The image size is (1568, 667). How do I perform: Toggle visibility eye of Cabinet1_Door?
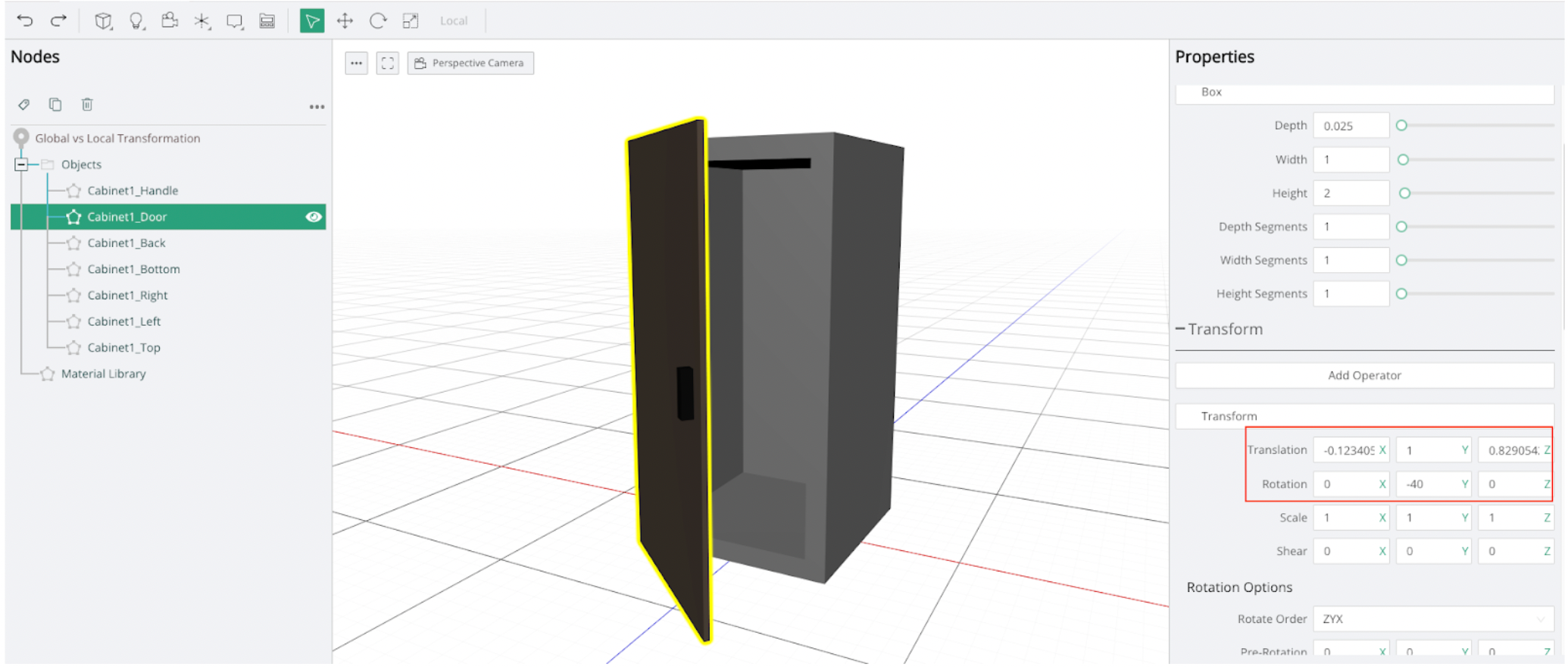pyautogui.click(x=313, y=217)
